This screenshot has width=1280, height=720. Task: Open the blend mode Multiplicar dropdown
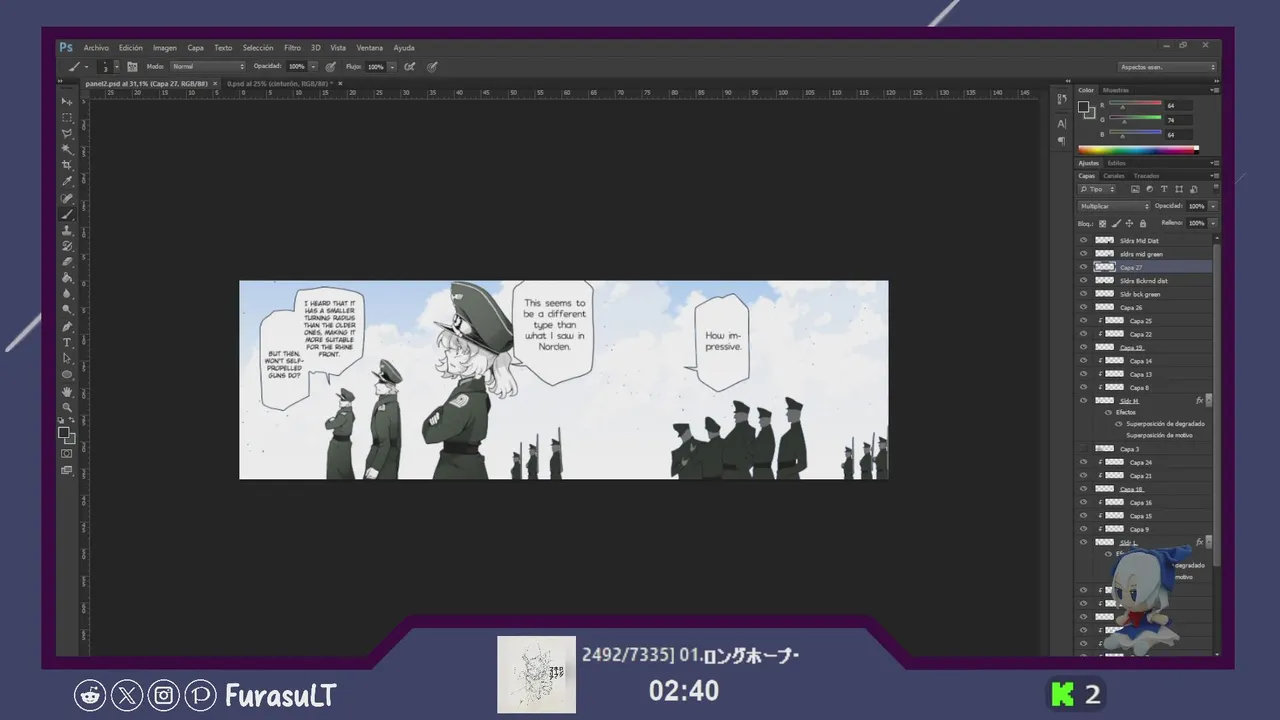tap(1113, 206)
